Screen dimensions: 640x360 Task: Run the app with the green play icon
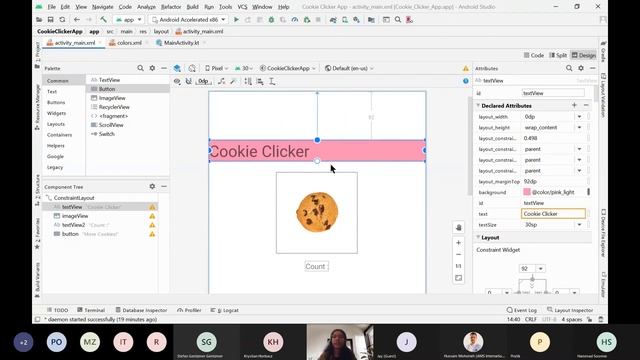click(236, 20)
